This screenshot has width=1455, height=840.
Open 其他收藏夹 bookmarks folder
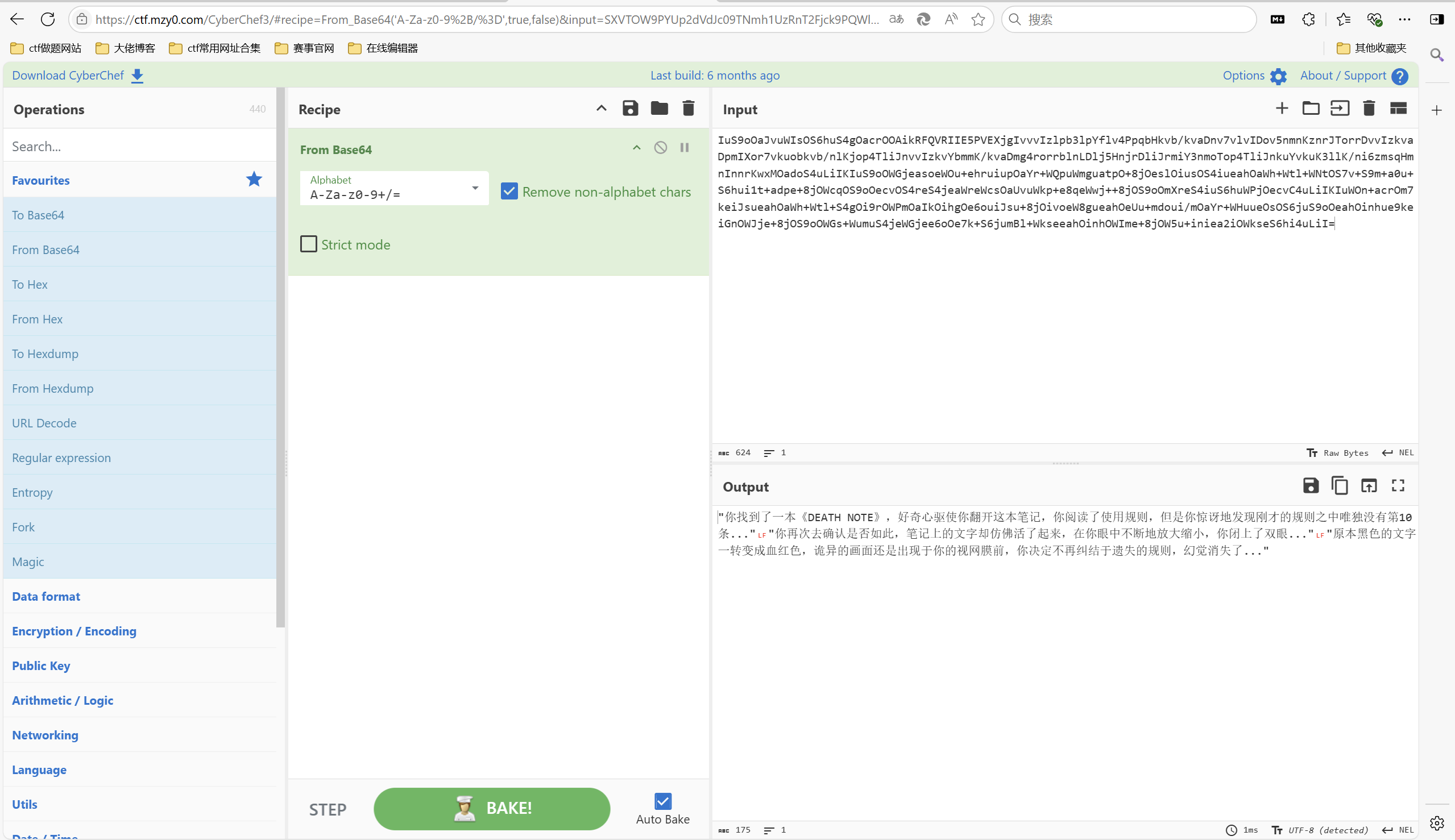click(1372, 48)
